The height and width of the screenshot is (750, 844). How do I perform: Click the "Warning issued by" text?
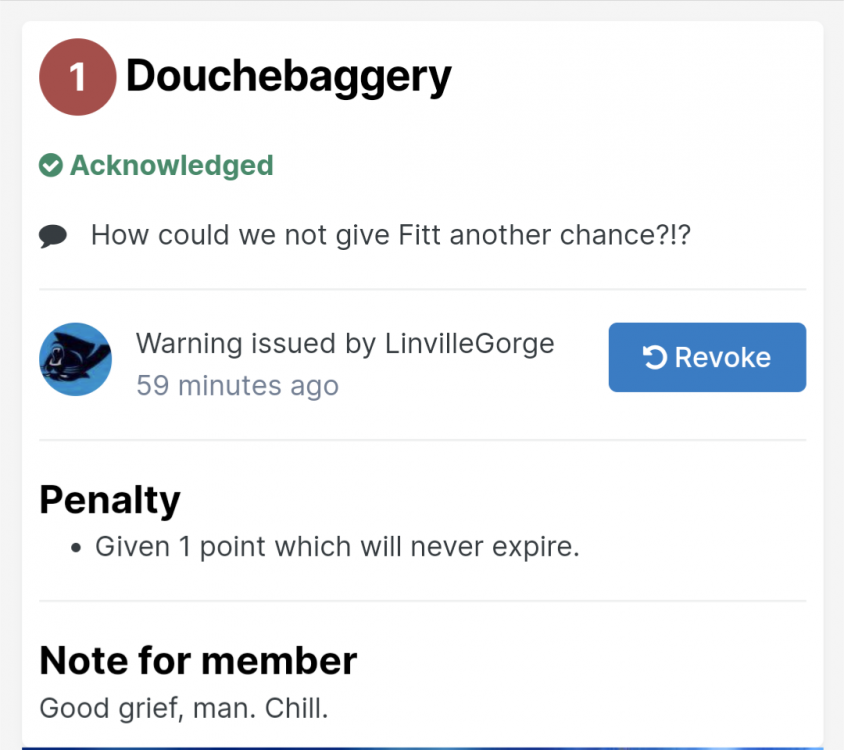tap(256, 344)
